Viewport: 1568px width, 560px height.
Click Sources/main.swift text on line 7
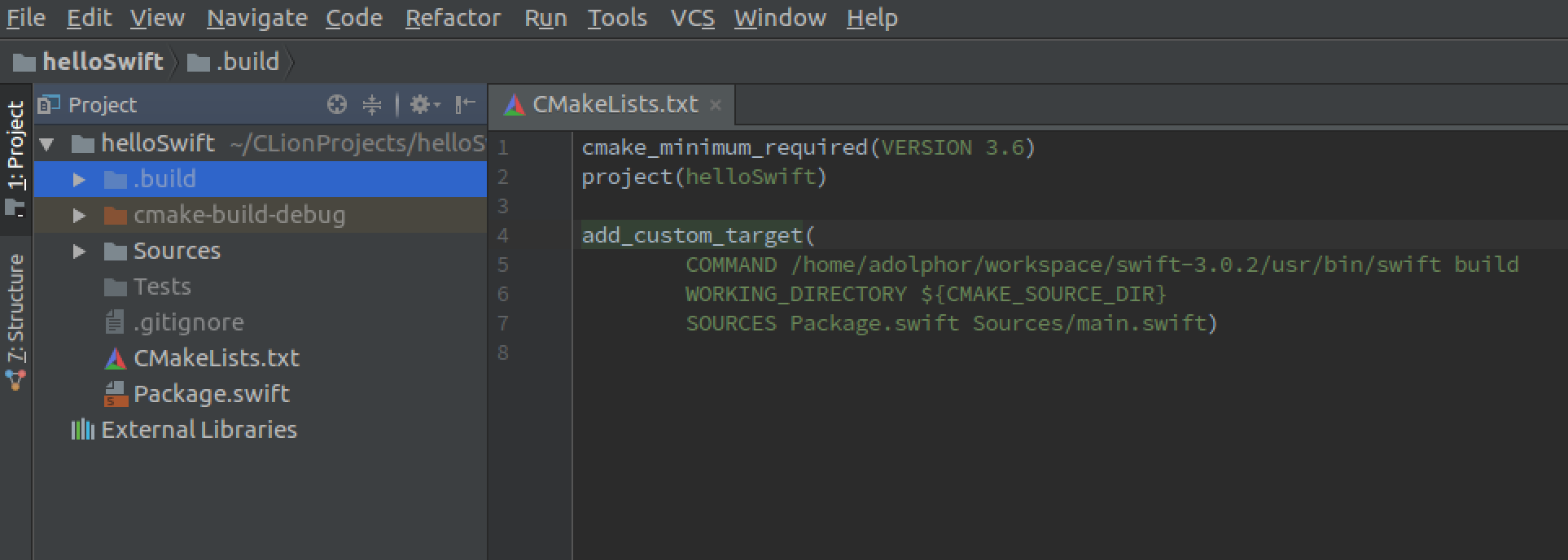pos(1089,323)
